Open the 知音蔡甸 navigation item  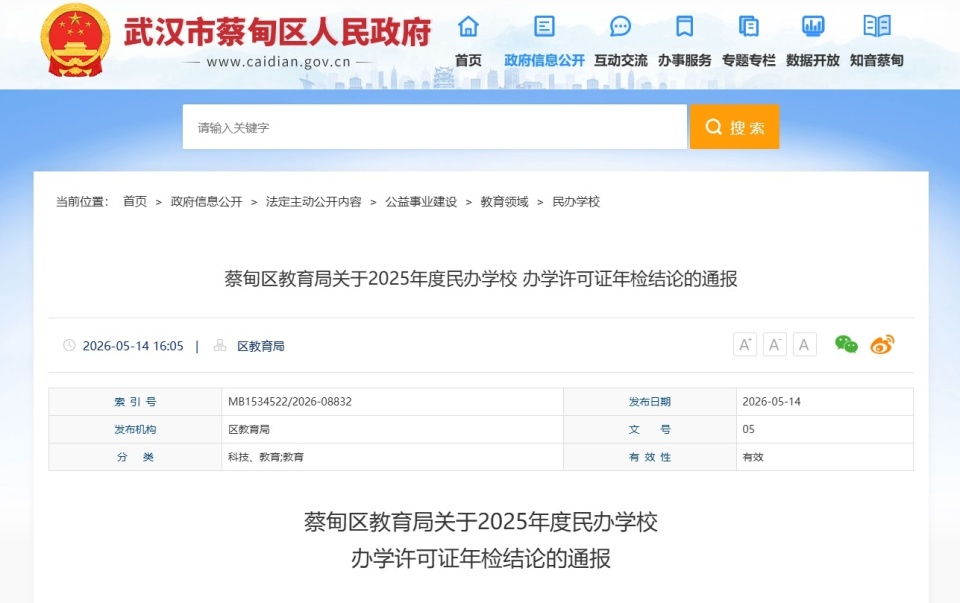point(877,60)
